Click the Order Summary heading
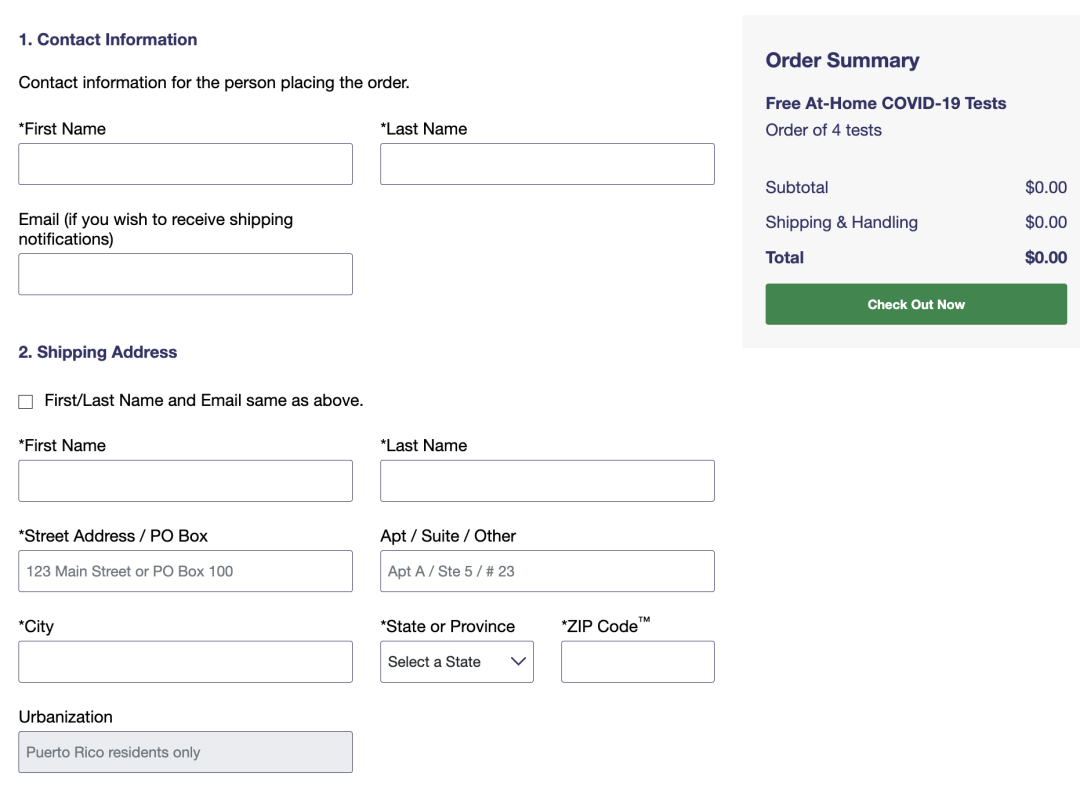 pos(842,60)
